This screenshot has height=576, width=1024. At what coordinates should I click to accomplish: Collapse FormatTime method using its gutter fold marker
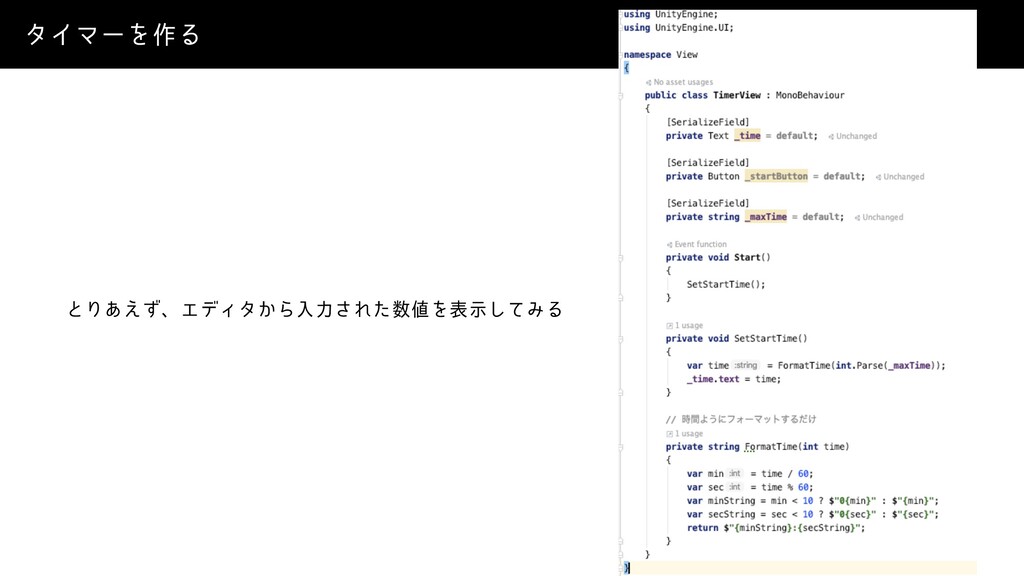[621, 447]
